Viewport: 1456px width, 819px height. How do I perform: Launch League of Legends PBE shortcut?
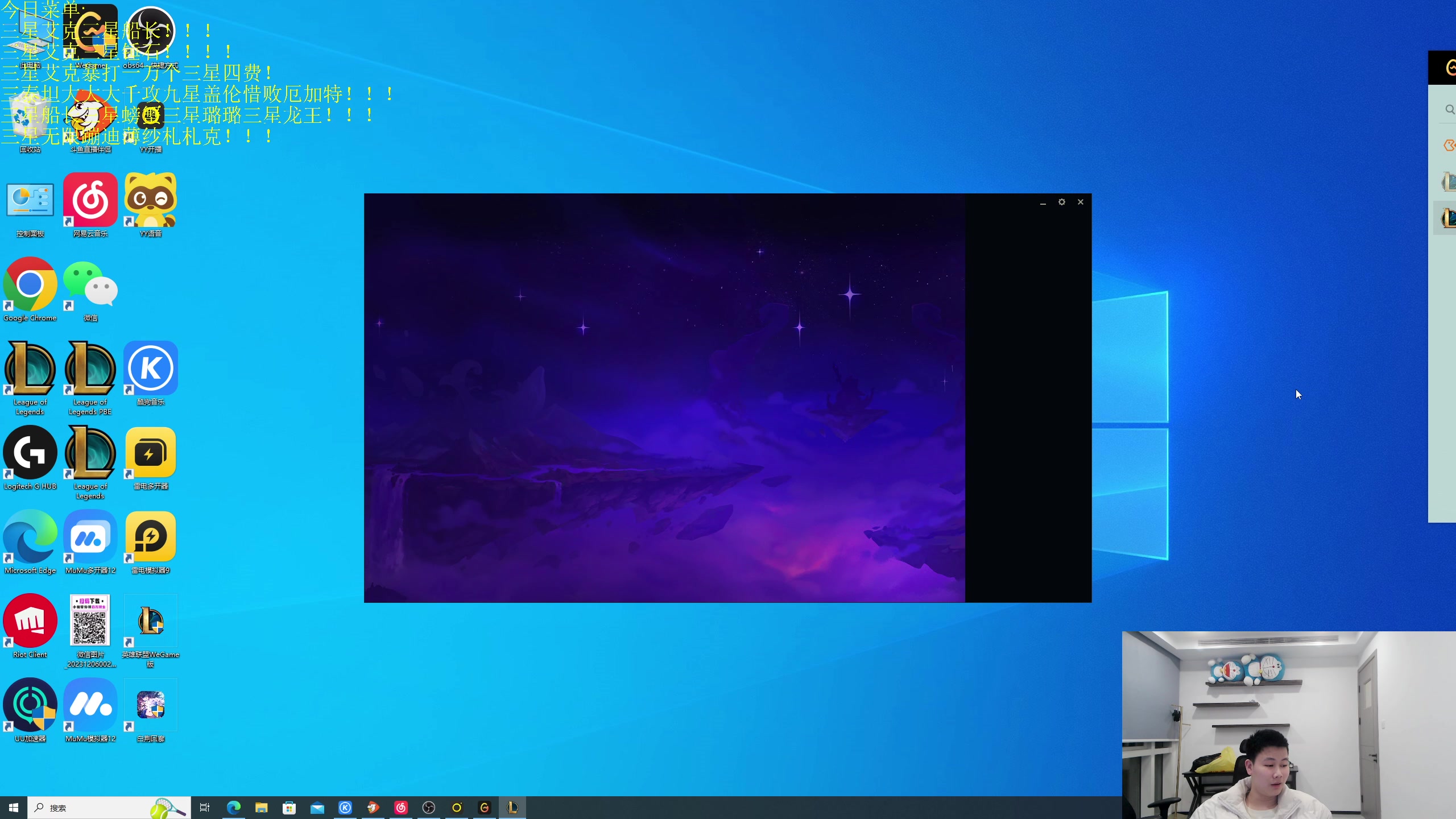[90, 379]
